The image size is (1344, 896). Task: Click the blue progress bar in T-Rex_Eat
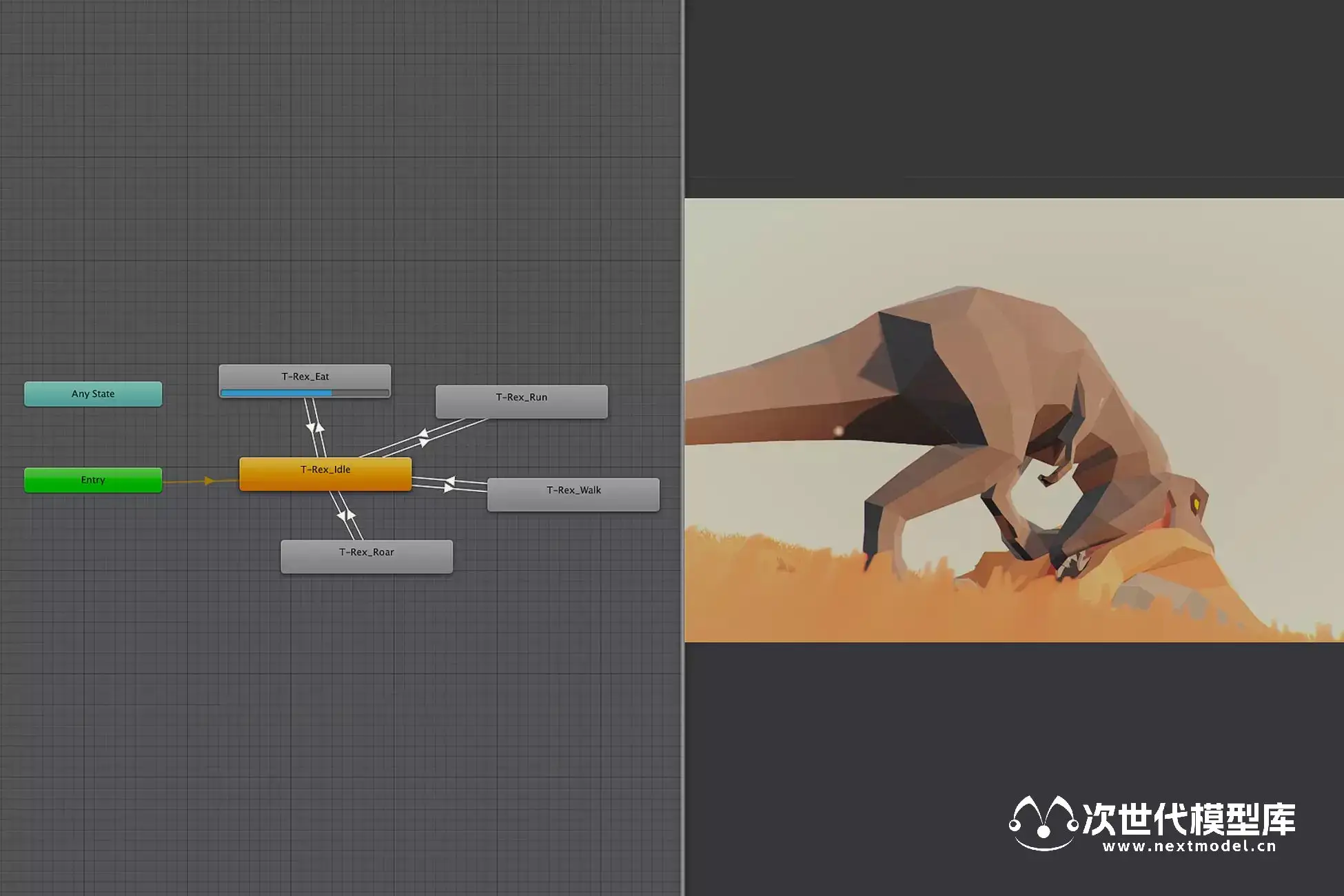click(276, 393)
